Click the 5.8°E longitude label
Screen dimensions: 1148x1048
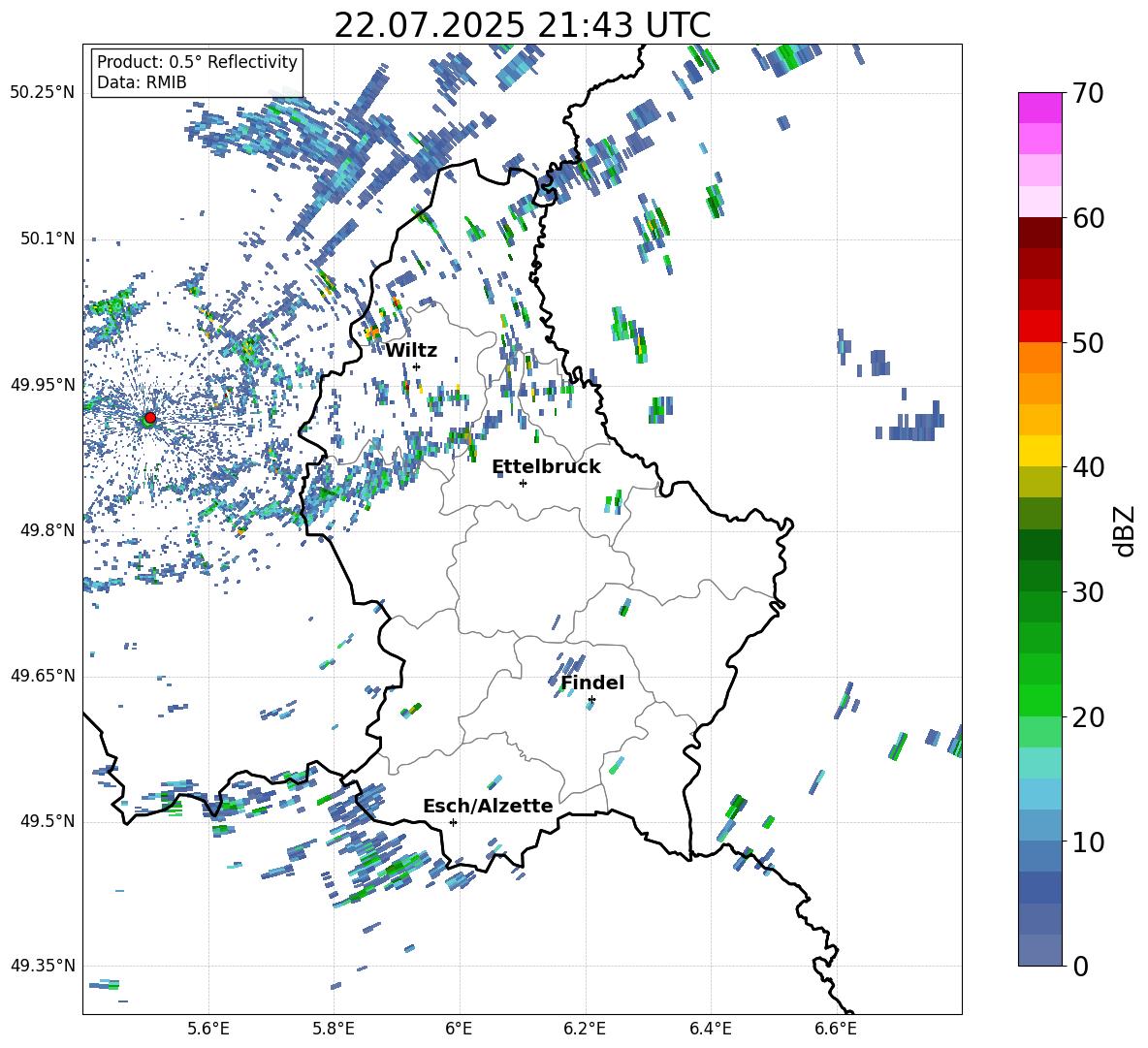click(x=334, y=1029)
